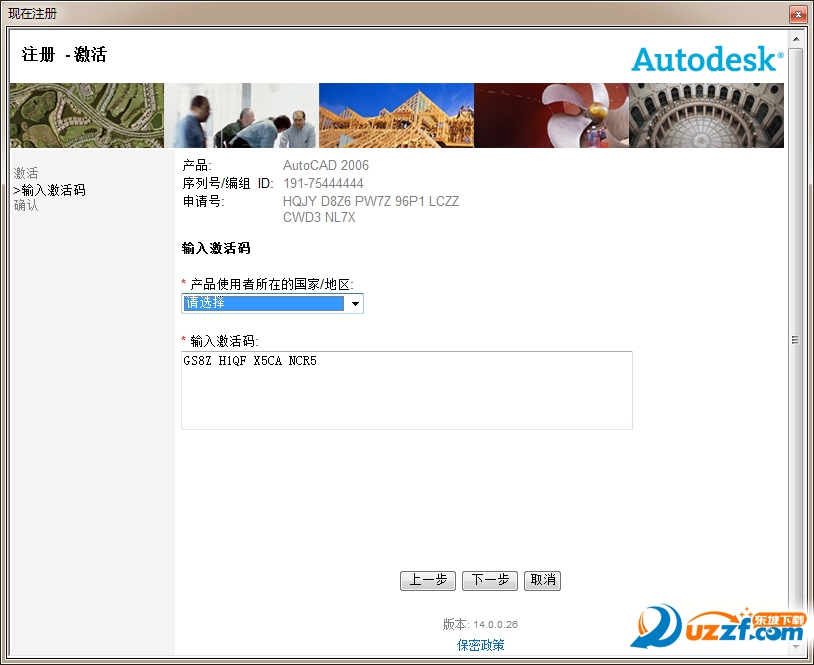The width and height of the screenshot is (814, 665).
Task: Click the 输入激活码 bold section heading
Action: point(216,248)
